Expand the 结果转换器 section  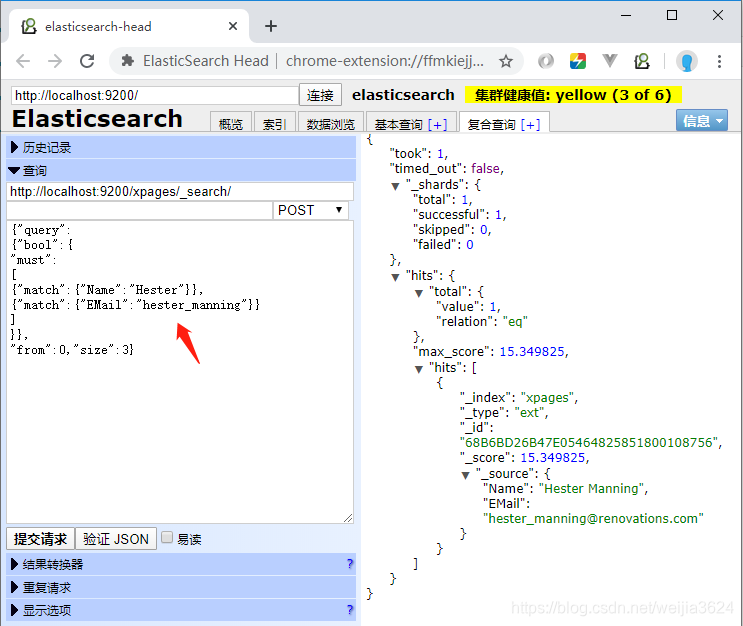pyautogui.click(x=181, y=564)
